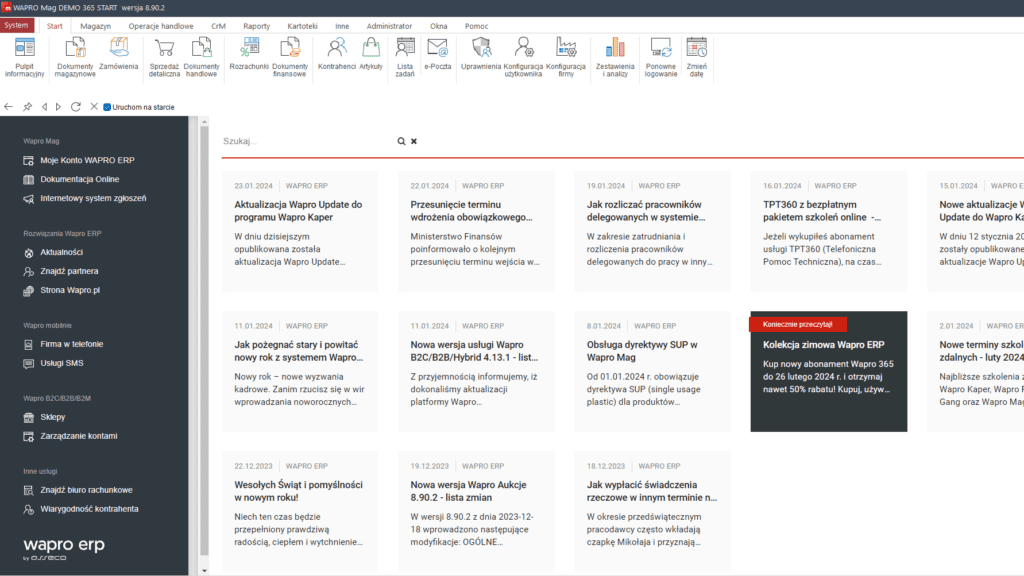The image size is (1024, 576).
Task: Click the Zamówienia ribbon icon
Action: pos(120,55)
